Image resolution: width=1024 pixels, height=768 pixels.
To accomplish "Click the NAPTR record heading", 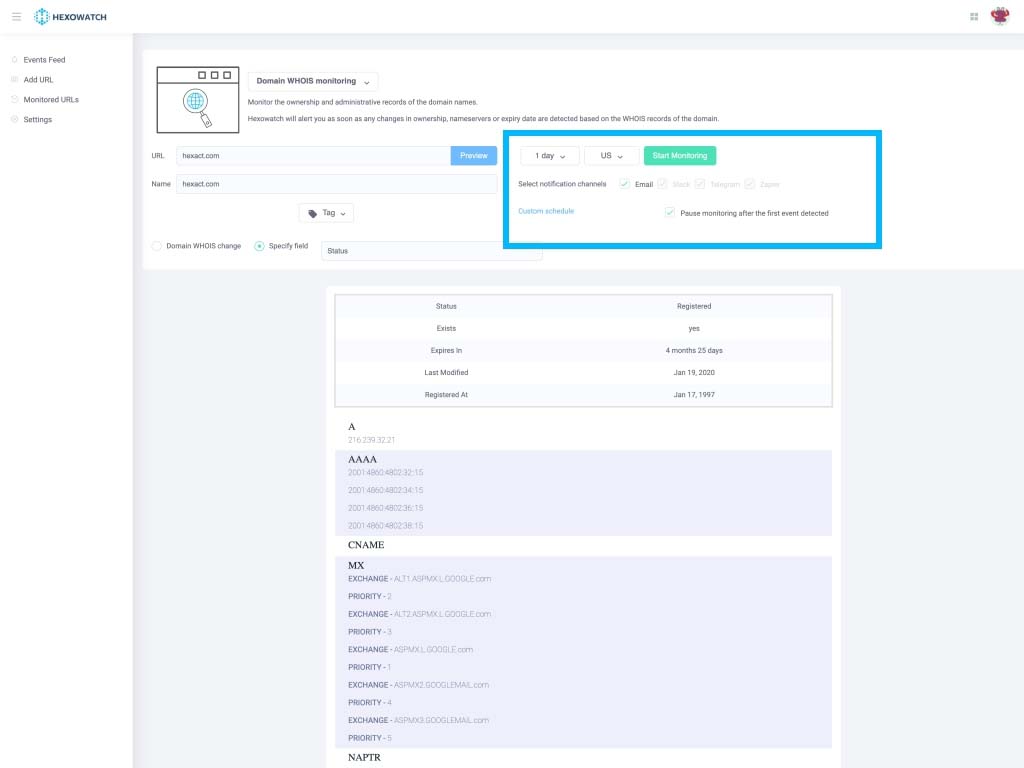I will point(364,758).
